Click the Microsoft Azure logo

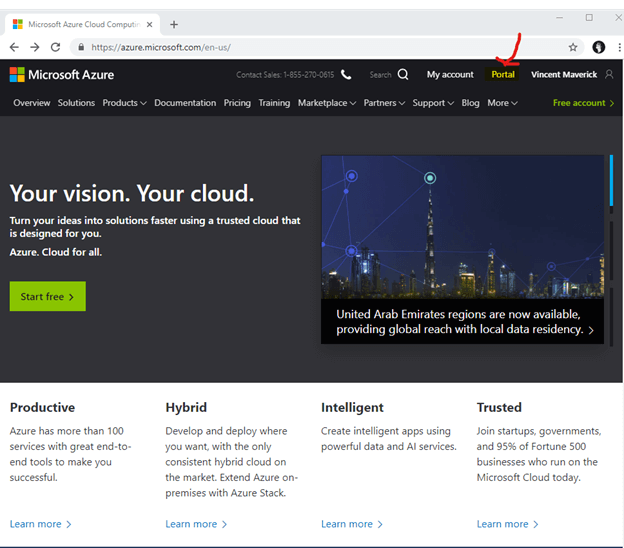tap(62, 74)
